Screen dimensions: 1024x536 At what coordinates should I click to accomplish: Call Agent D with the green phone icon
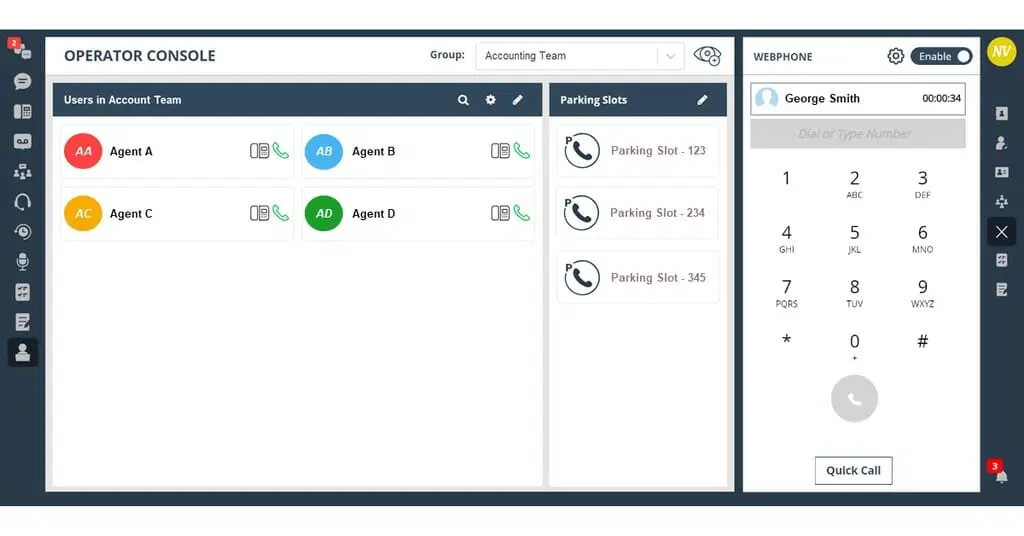point(522,213)
